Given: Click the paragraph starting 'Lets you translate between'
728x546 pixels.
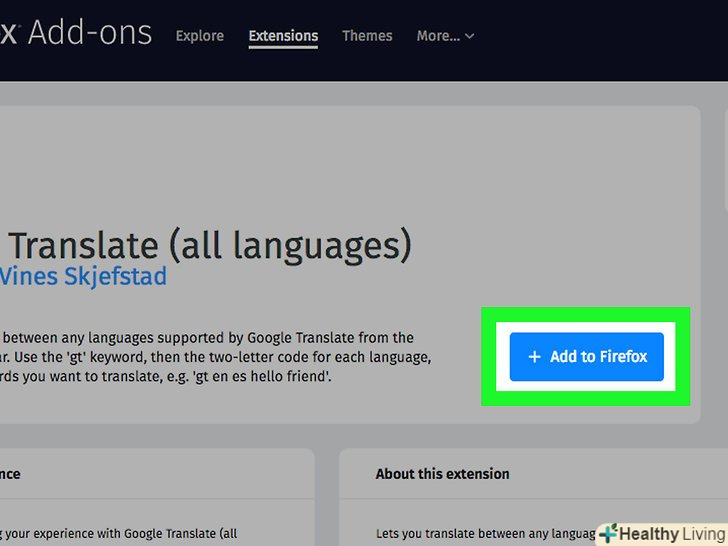Looking at the screenshot, I should pyautogui.click(x=486, y=534).
